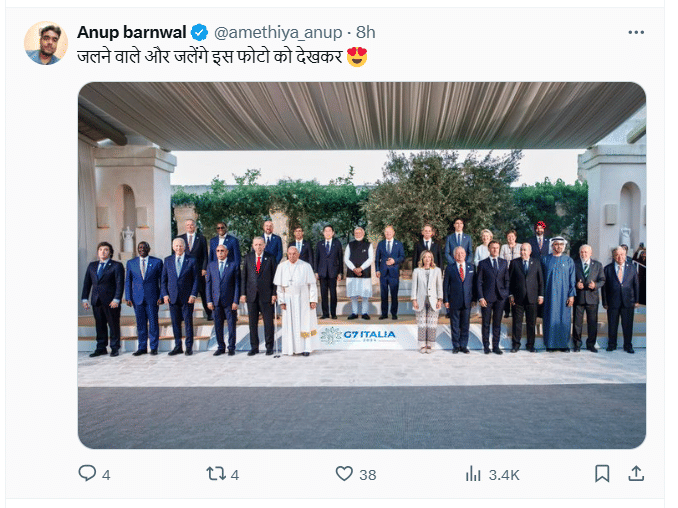The image size is (678, 508).
Task: Click the Hindi post text
Action: pyautogui.click(x=210, y=57)
